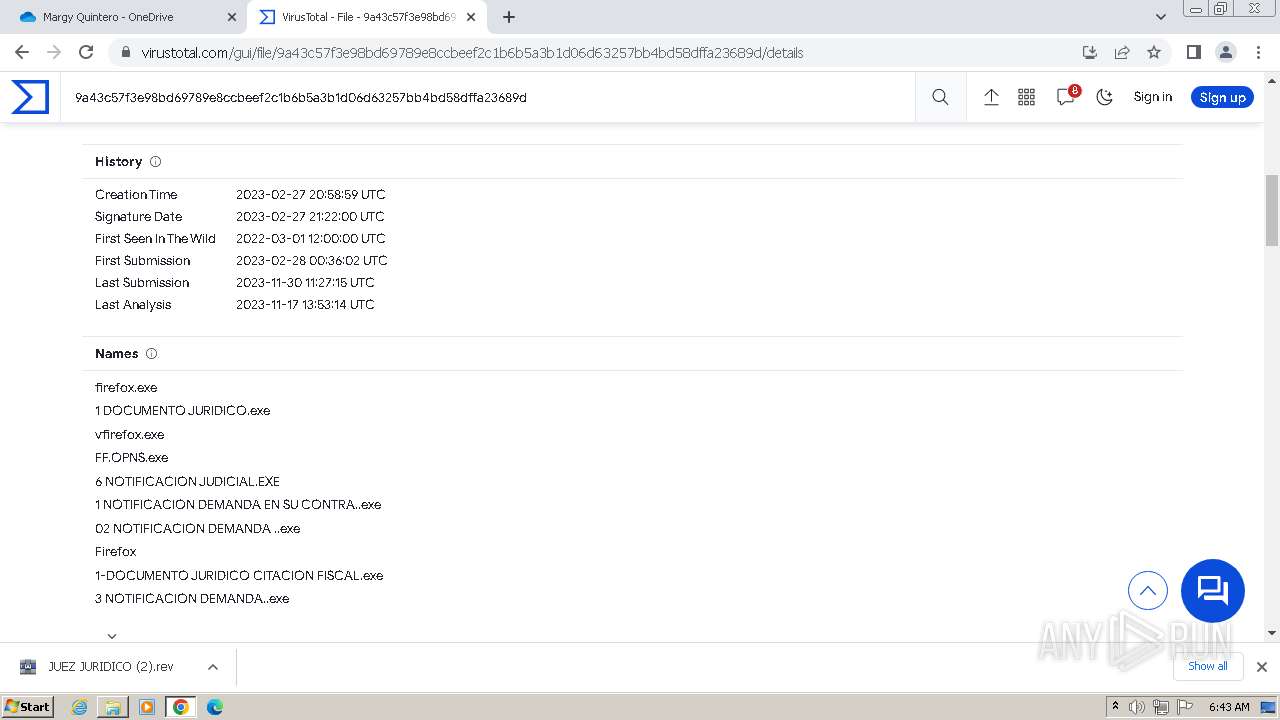Click the system clock 6:43 AM
1280x720 pixels.
pos(1229,707)
